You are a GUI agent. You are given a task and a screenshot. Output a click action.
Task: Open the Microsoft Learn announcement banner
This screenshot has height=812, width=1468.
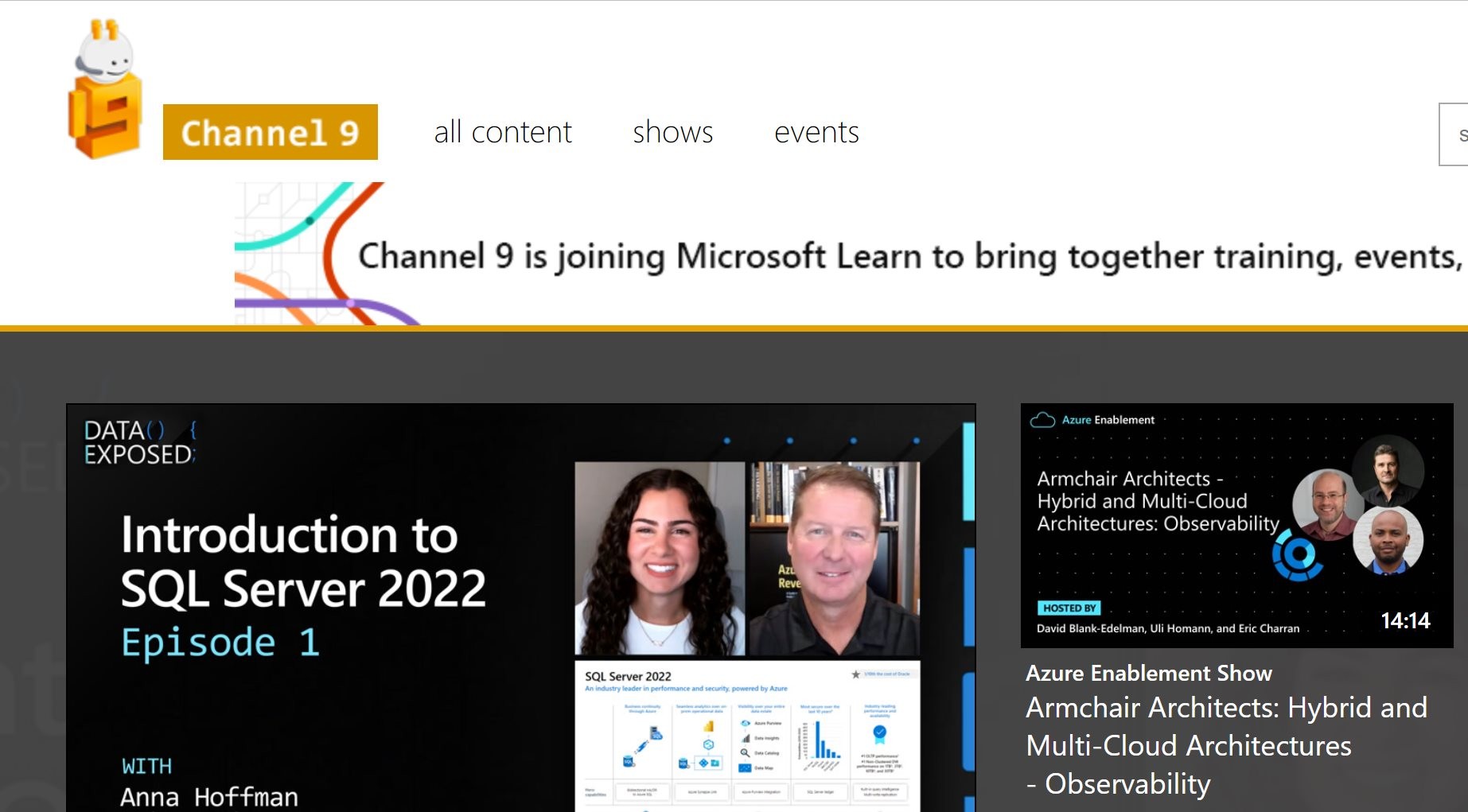[851, 254]
